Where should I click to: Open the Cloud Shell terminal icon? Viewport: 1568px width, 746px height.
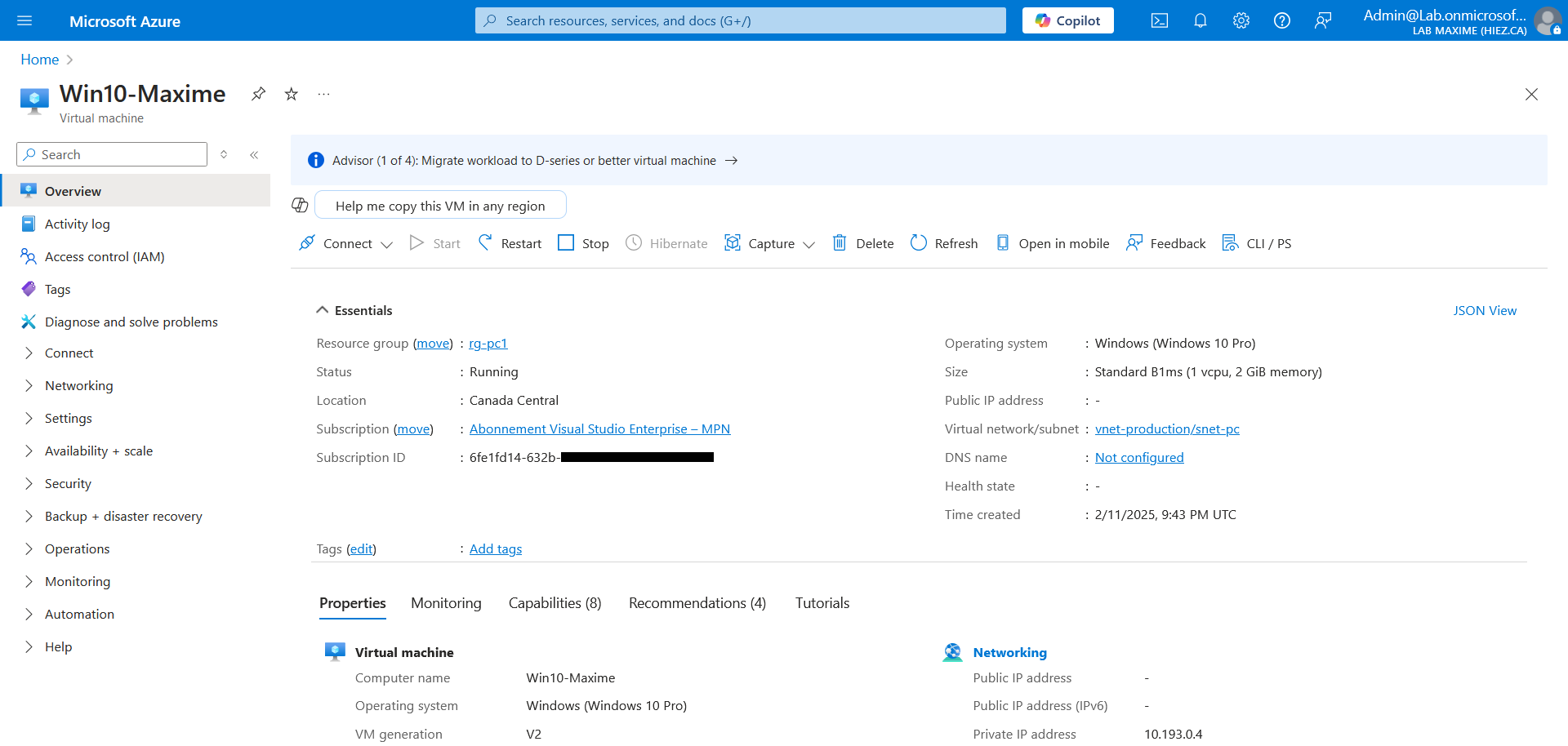1159,21
